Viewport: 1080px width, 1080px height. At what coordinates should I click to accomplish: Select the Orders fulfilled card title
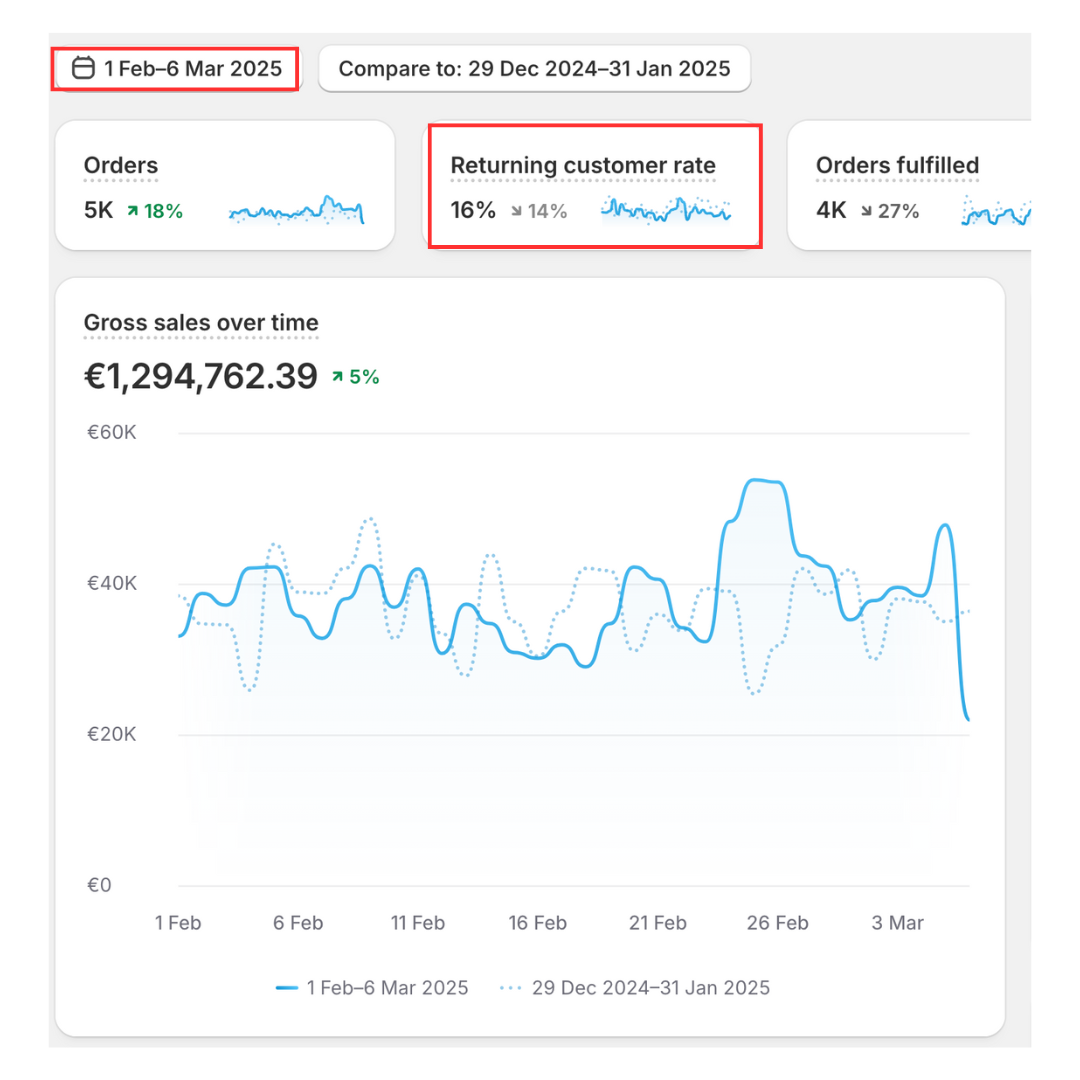coord(897,166)
